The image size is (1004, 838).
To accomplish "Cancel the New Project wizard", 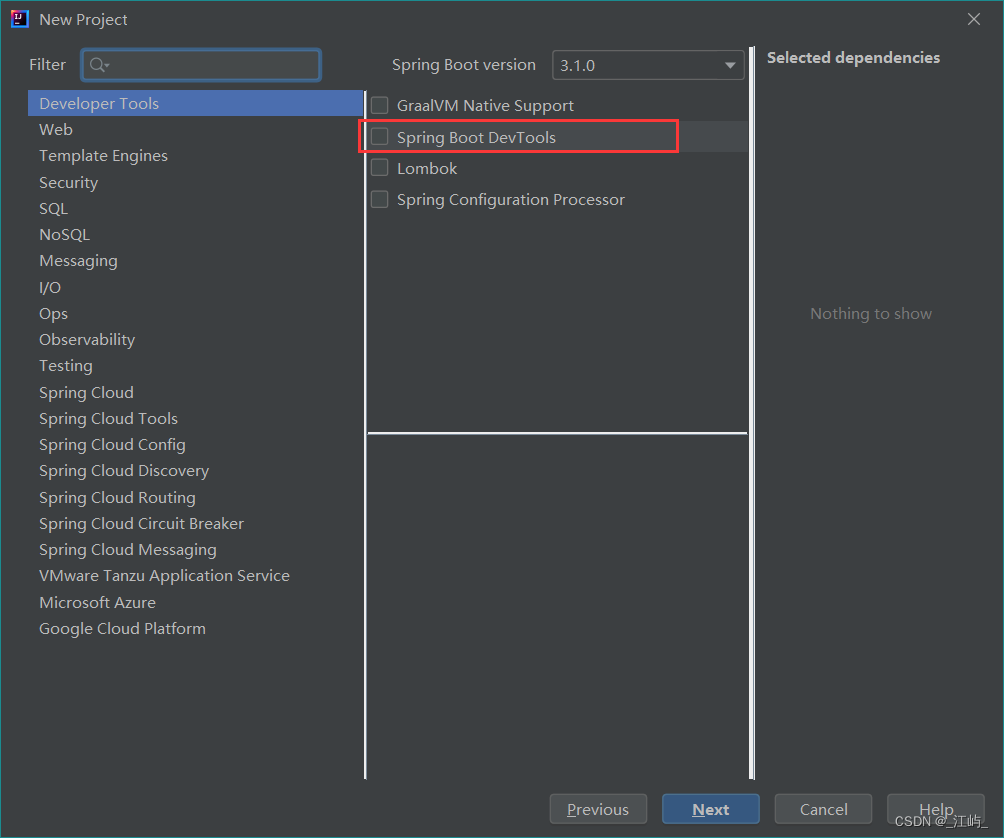I will tap(823, 809).
